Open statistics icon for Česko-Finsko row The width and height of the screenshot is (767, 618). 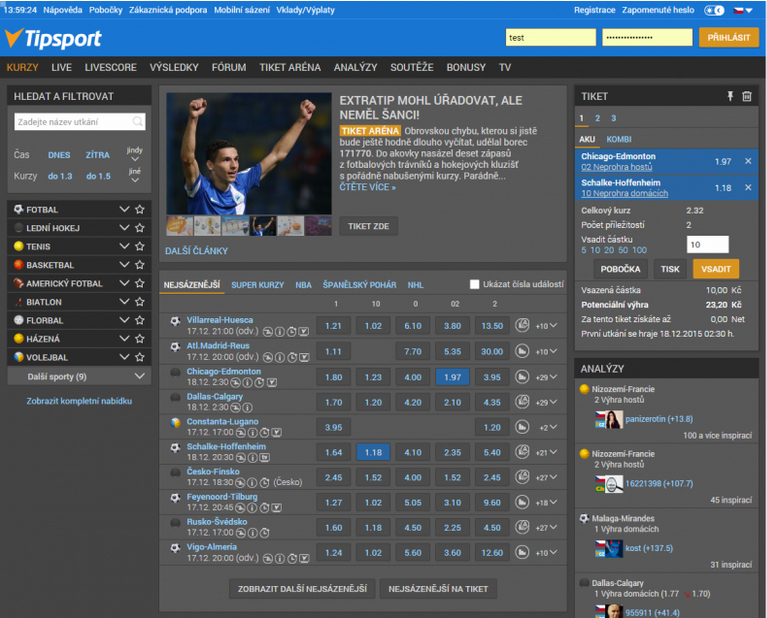click(522, 477)
